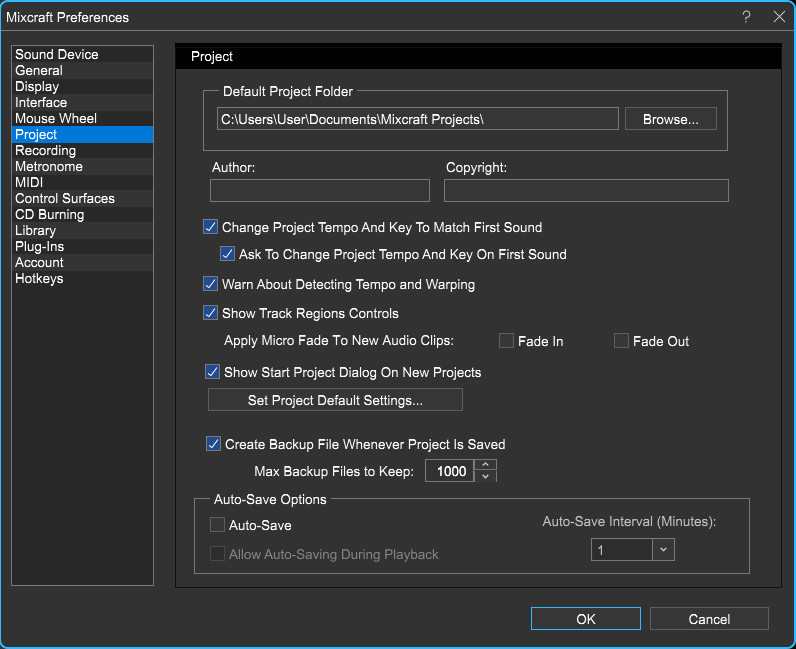Click the Browse... button for project folder
The width and height of the screenshot is (796, 649).
[671, 119]
